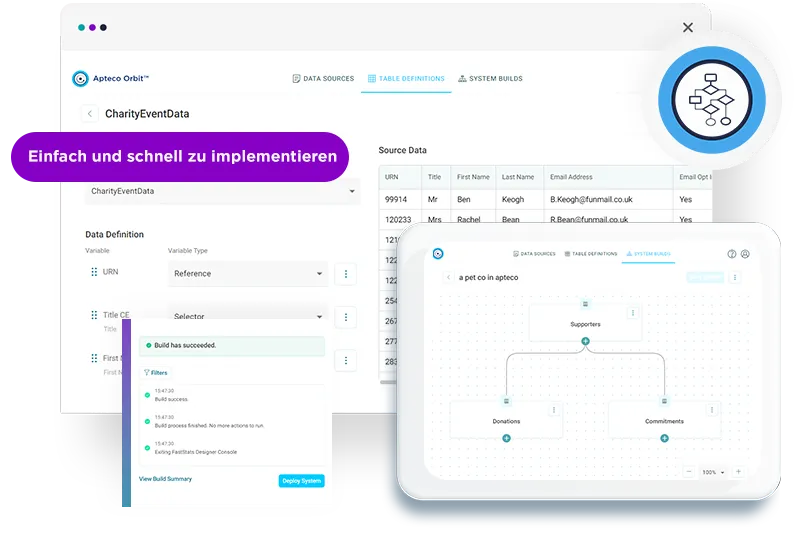Open three-dot menu for the First row
The image size is (800, 541).
pyautogui.click(x=346, y=361)
